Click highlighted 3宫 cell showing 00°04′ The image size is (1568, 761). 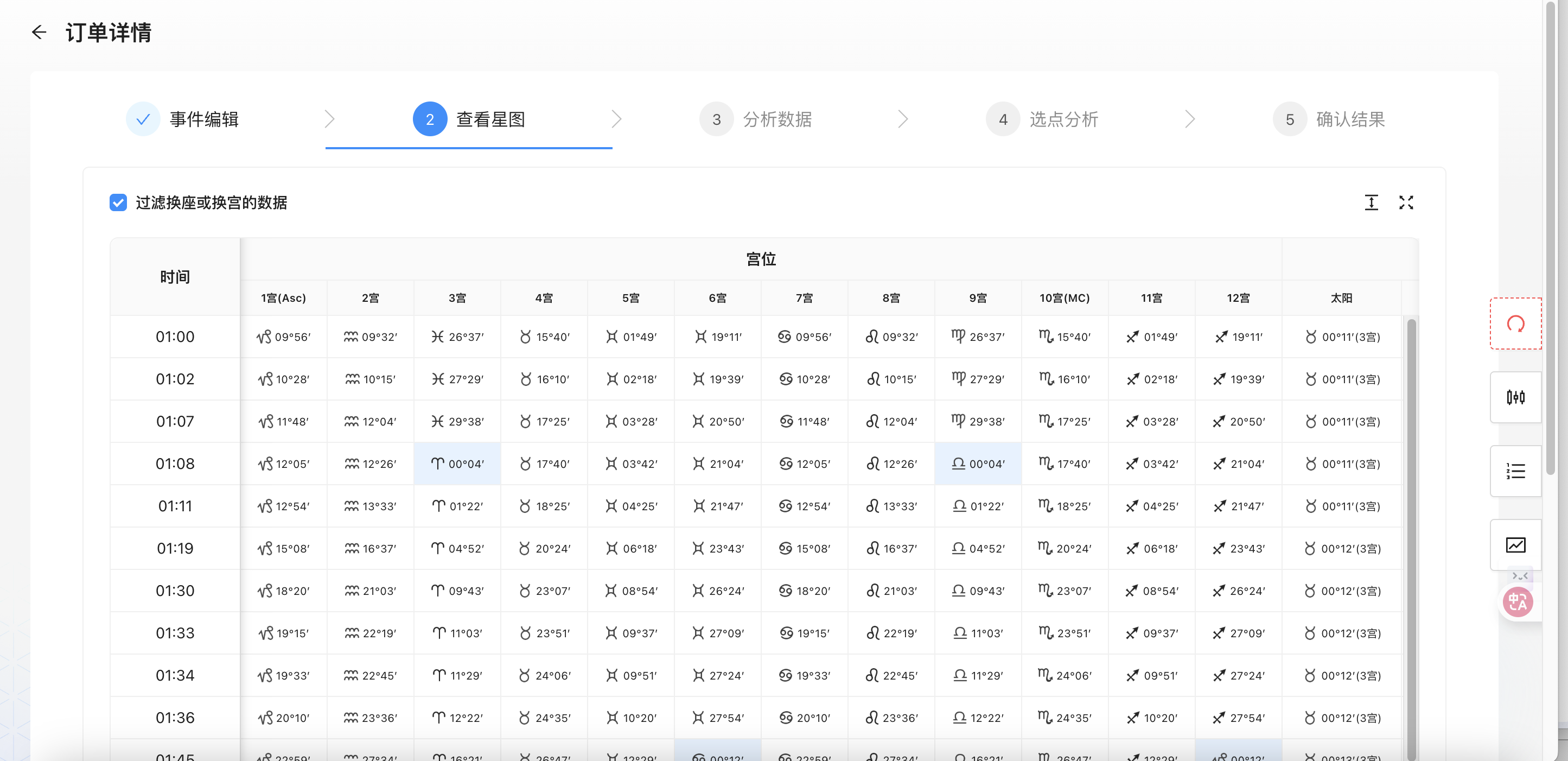(x=457, y=464)
